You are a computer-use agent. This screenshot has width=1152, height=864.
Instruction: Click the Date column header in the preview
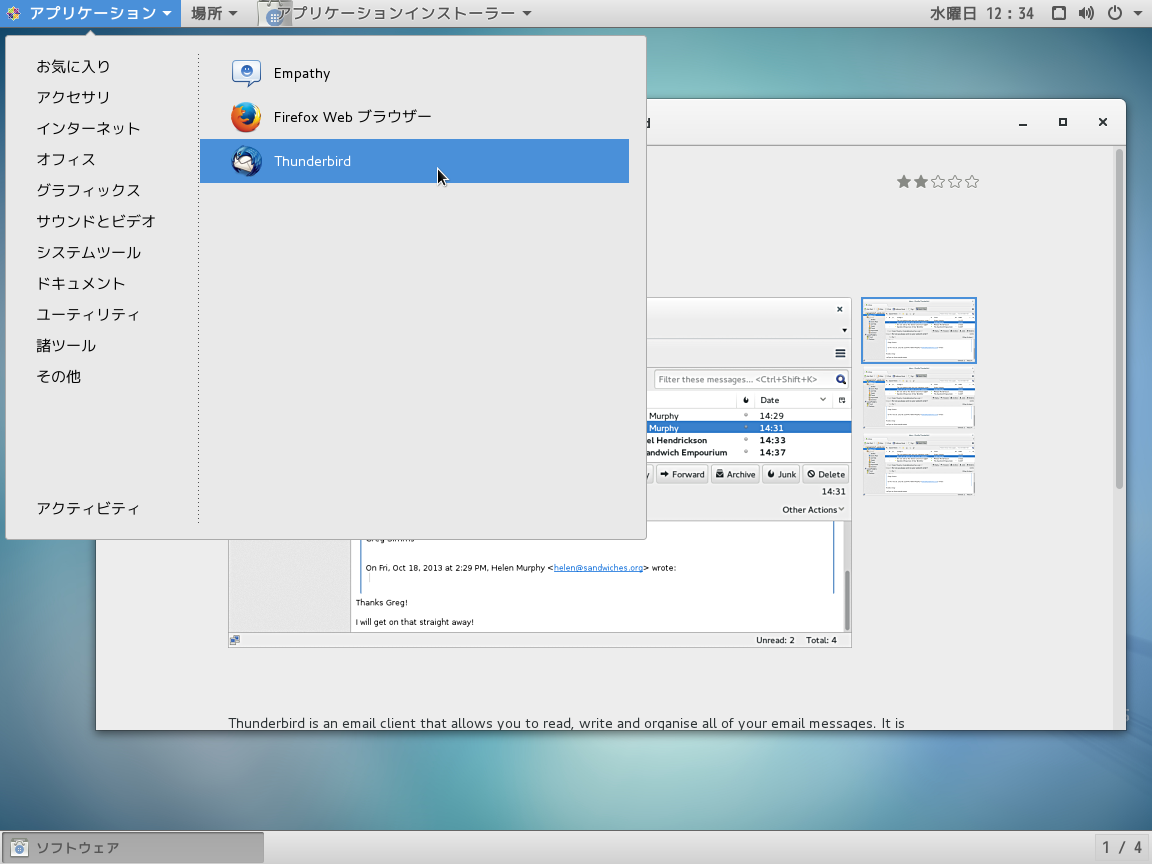click(x=793, y=400)
